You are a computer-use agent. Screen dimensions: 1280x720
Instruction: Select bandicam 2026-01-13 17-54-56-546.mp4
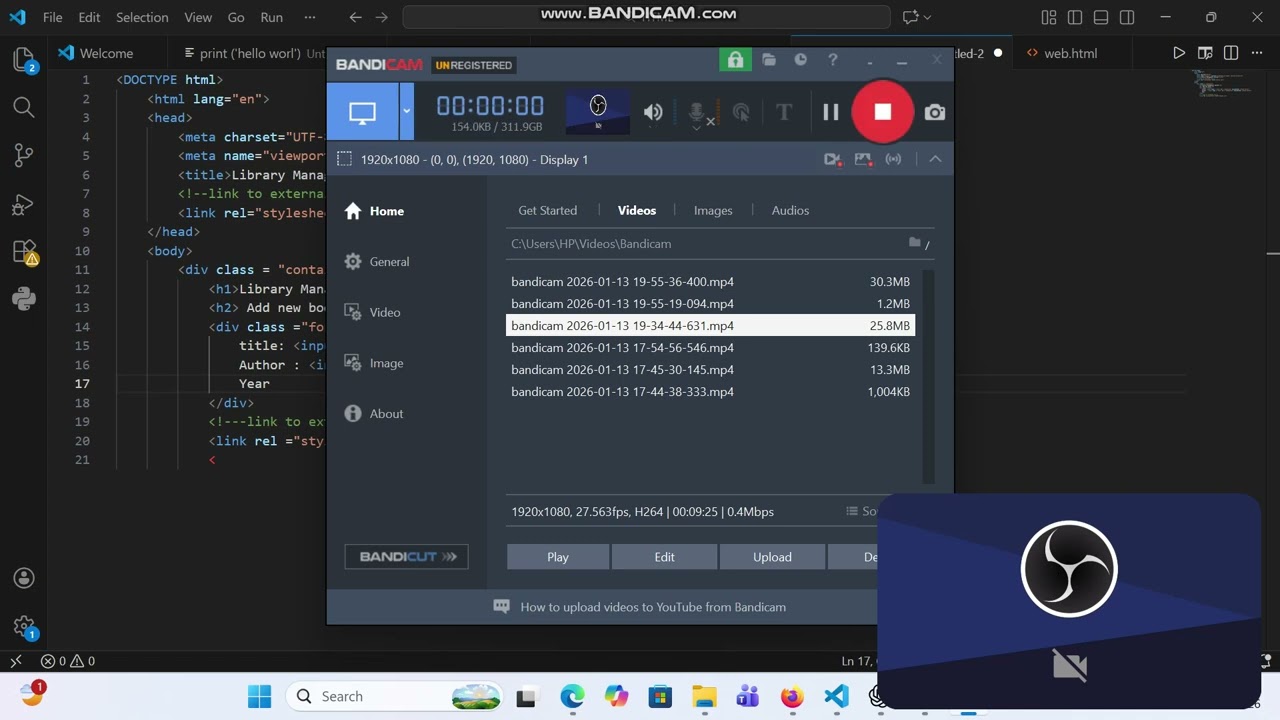710,348
